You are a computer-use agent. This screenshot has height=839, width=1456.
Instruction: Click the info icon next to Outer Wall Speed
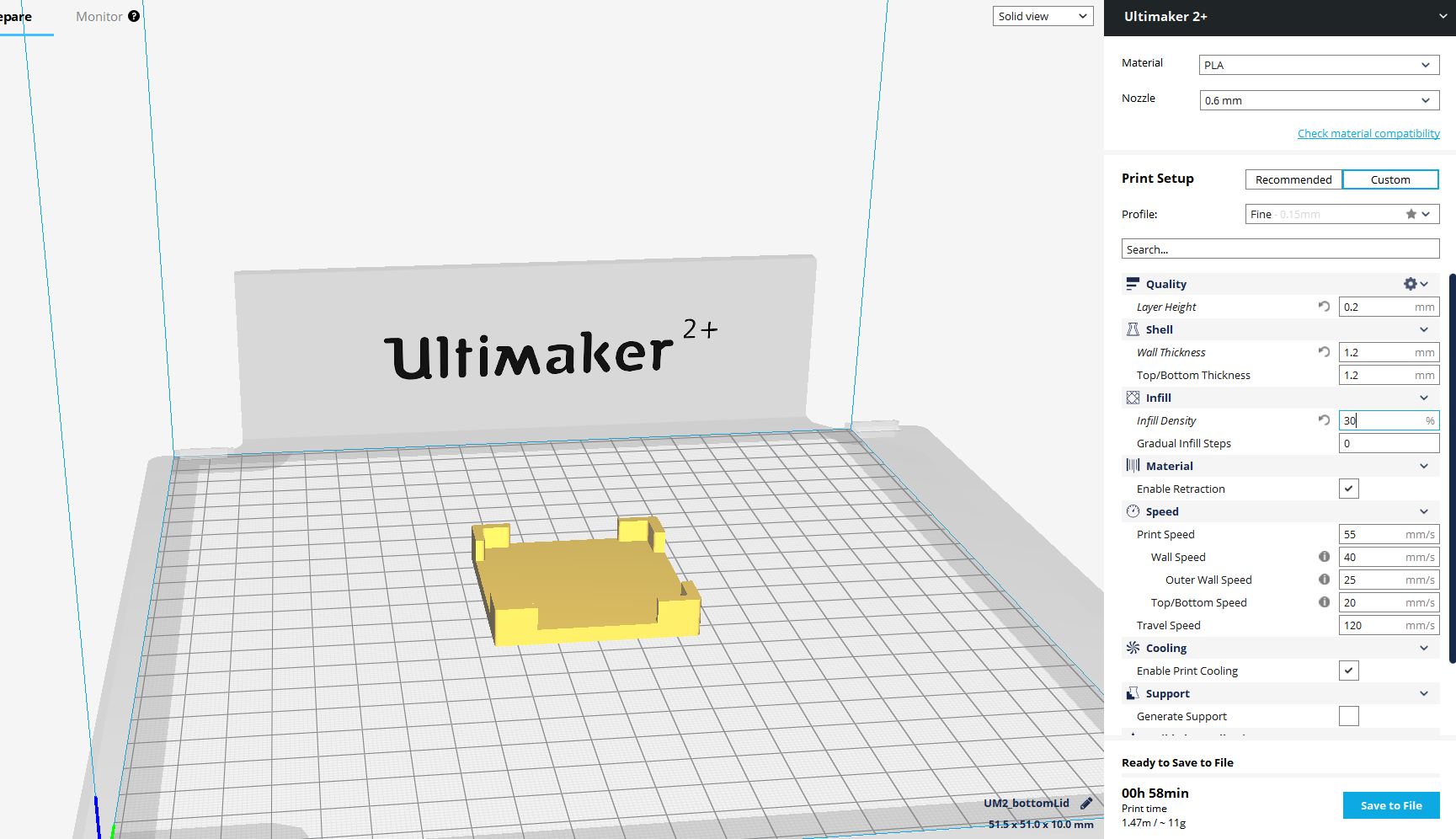tap(1324, 580)
